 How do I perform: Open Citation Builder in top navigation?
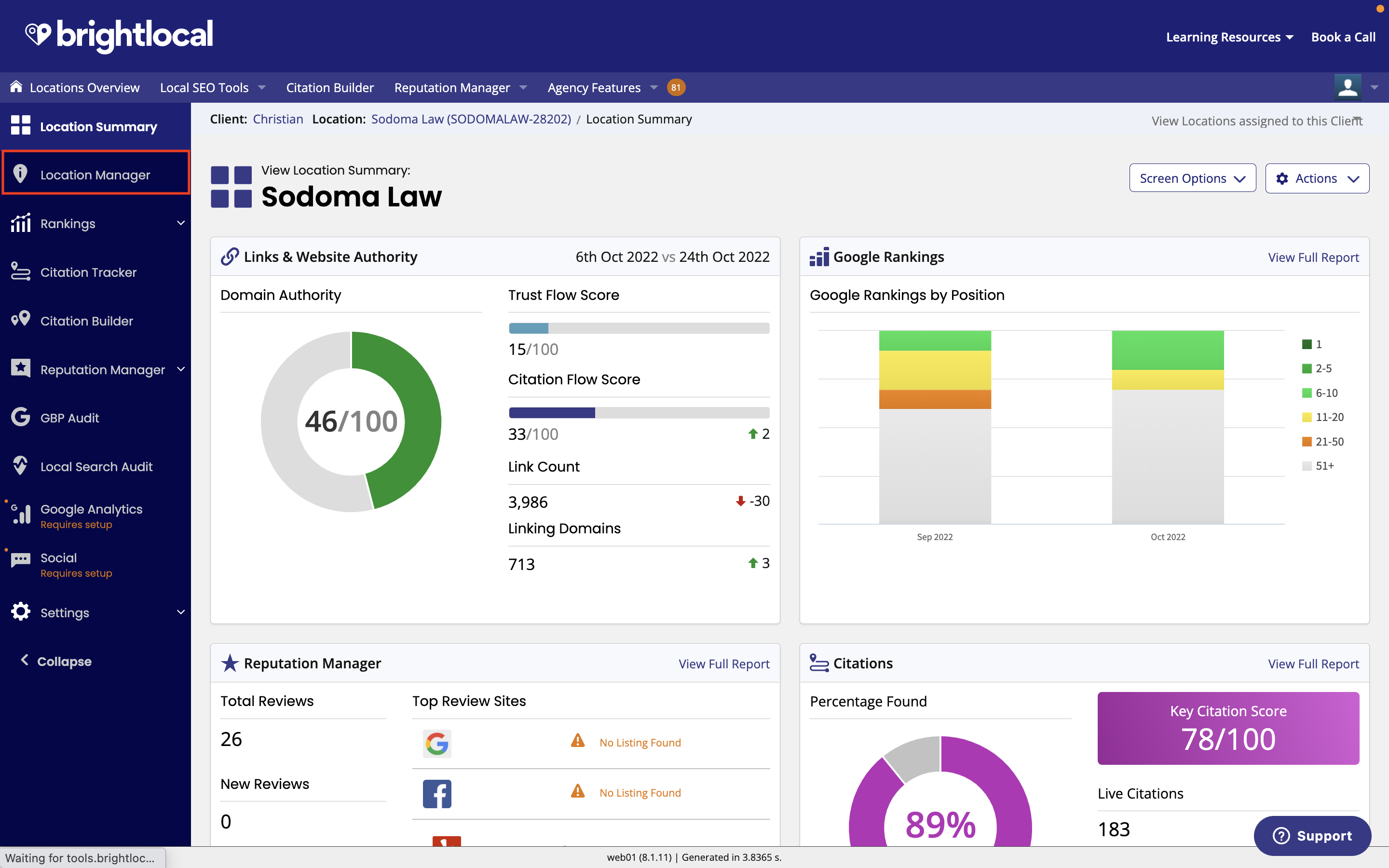[329, 87]
